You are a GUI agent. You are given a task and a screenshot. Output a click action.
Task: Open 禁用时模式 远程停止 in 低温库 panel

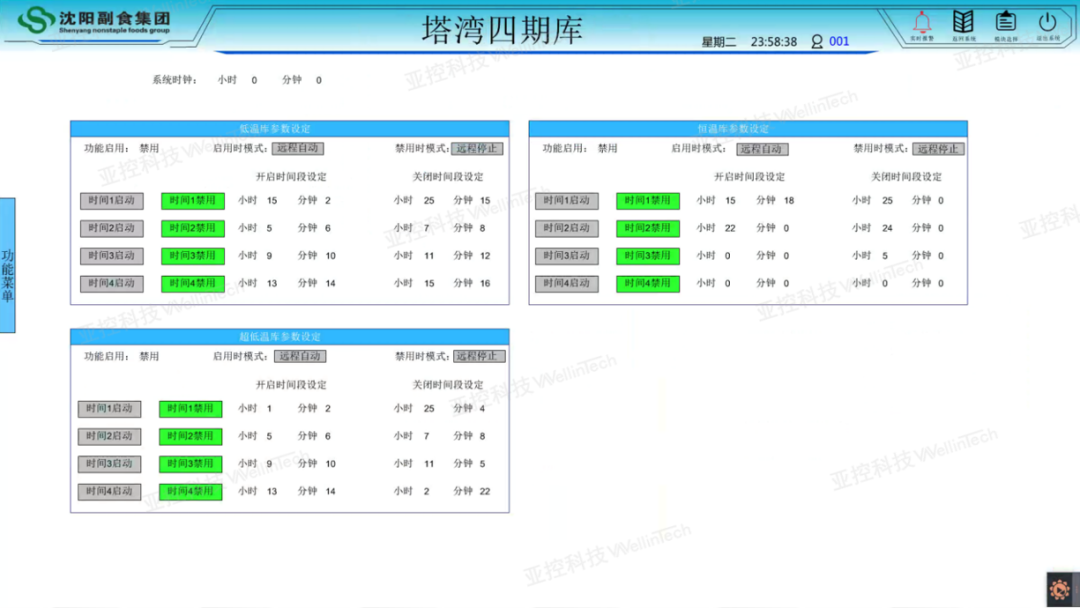click(x=477, y=149)
